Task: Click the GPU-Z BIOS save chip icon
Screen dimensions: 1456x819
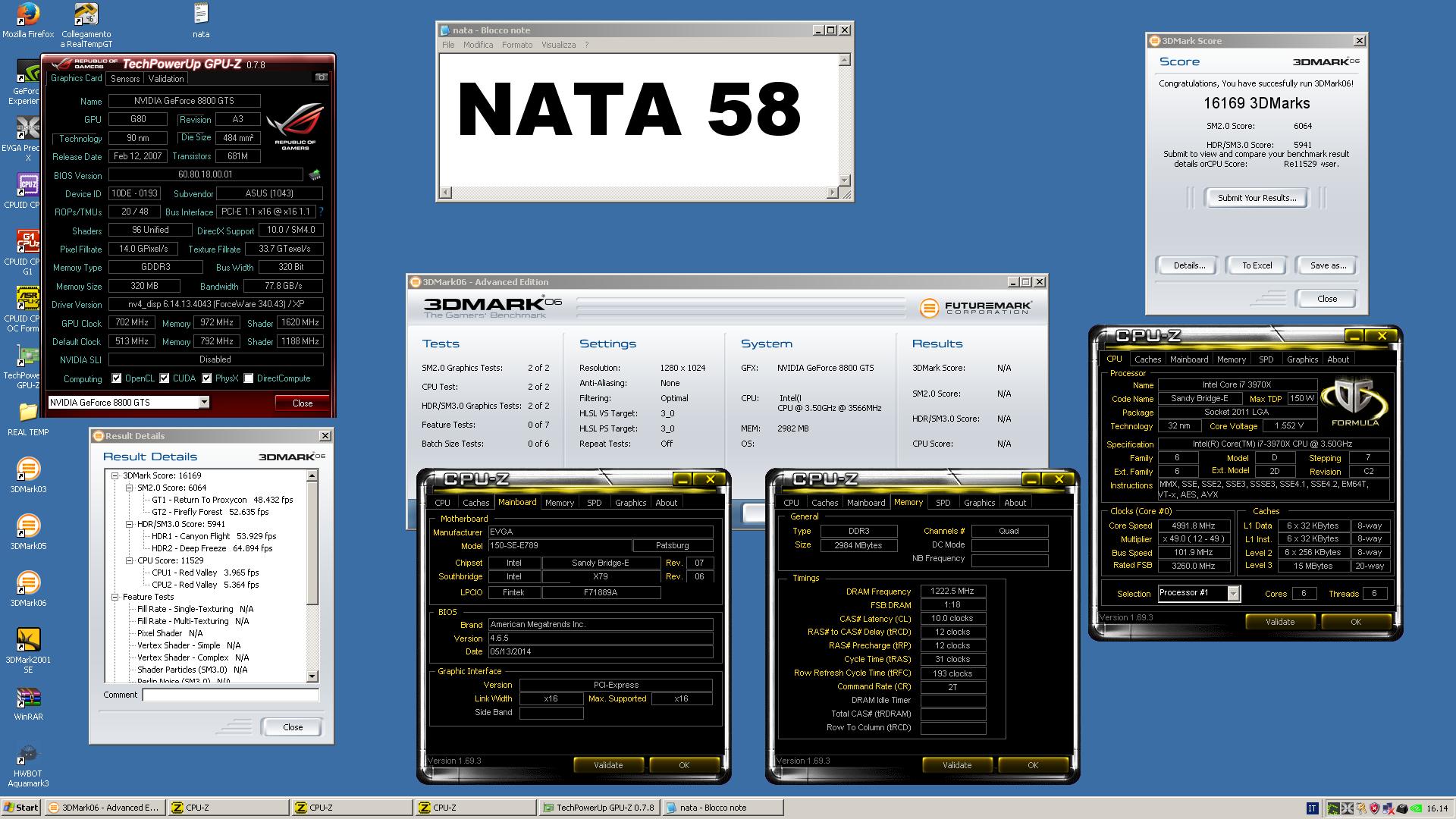Action: (314, 175)
